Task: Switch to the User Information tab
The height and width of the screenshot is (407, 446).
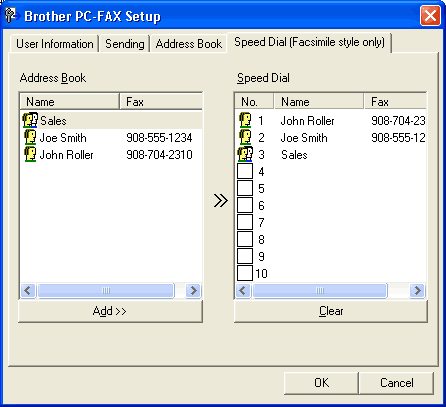Action: 55,44
